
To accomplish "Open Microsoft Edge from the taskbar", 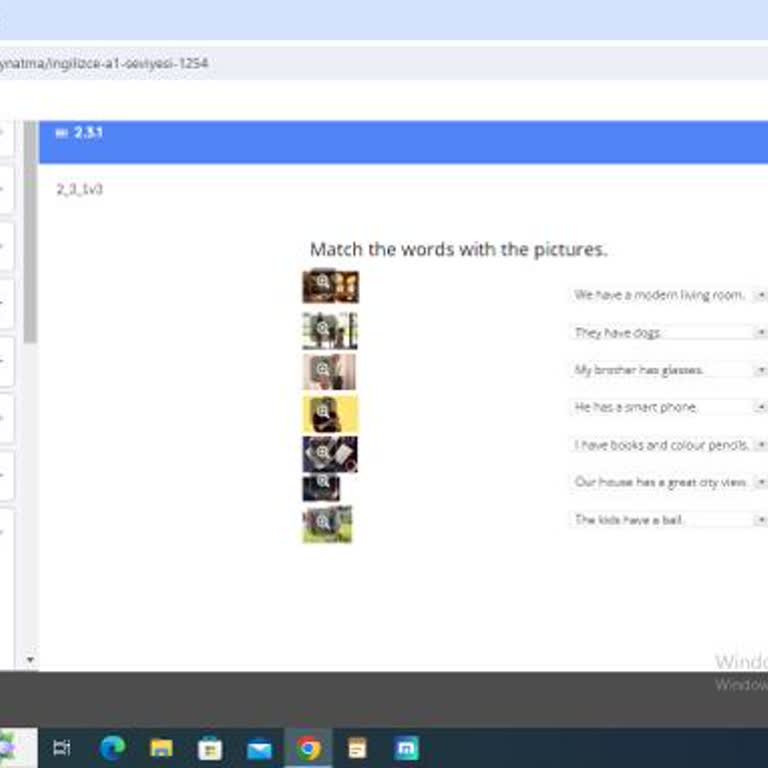I will [113, 748].
